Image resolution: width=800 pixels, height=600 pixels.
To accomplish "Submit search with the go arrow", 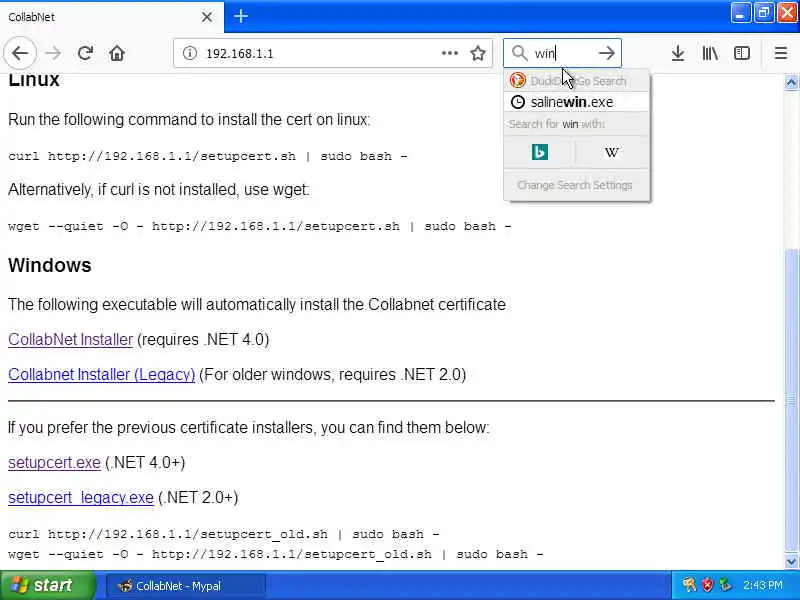I will click(606, 53).
